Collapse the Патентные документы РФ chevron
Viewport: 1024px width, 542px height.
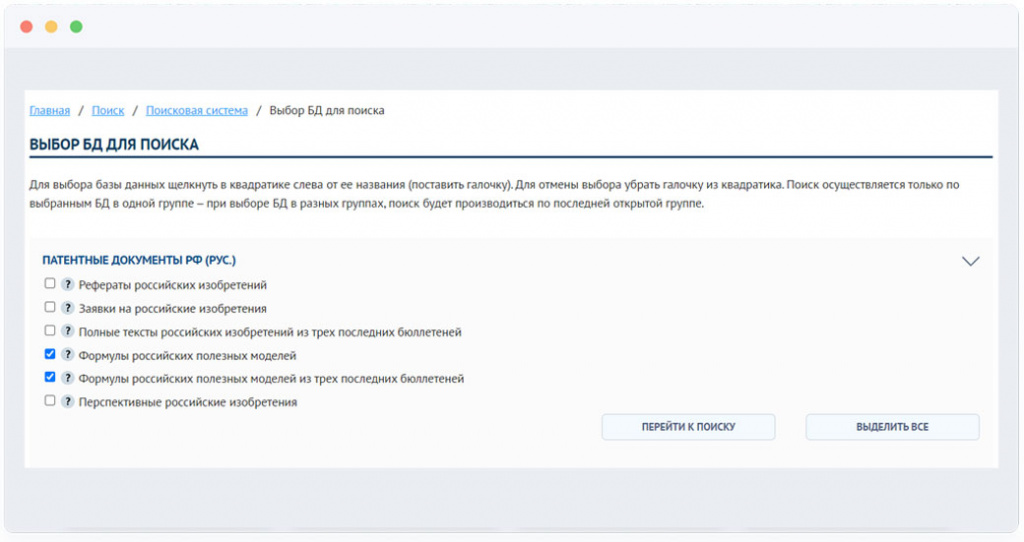(x=969, y=261)
